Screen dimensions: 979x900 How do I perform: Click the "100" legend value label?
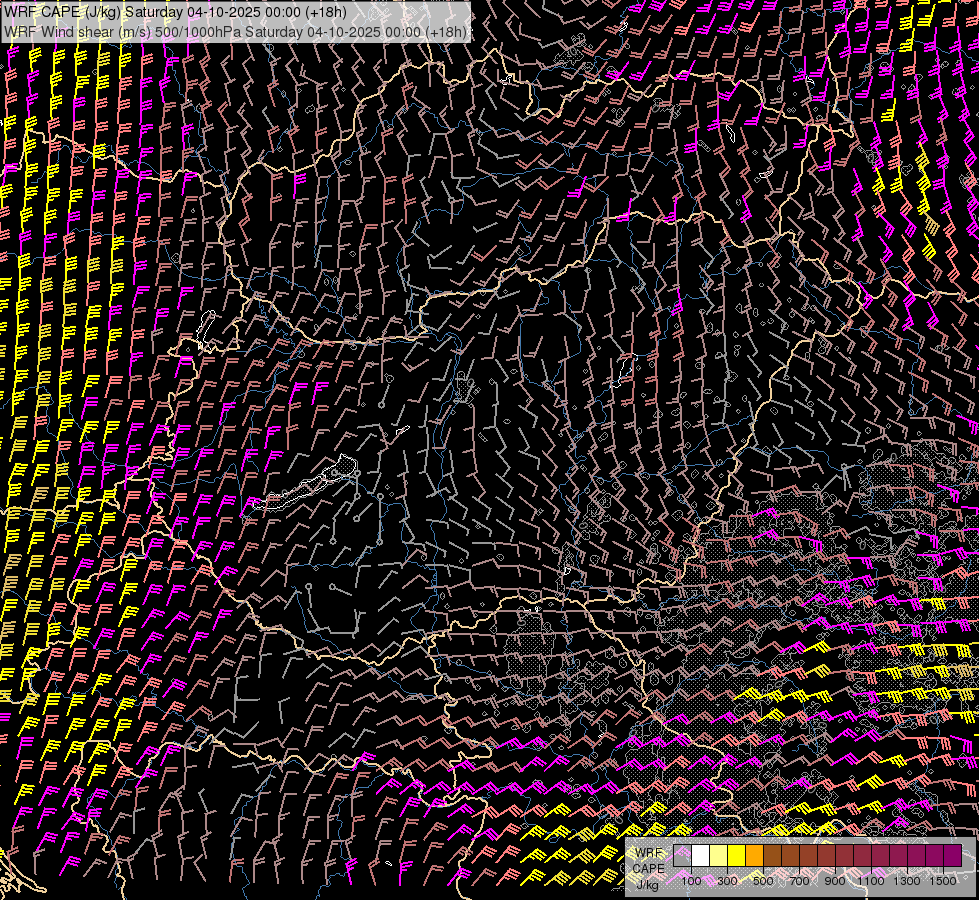pos(691,881)
